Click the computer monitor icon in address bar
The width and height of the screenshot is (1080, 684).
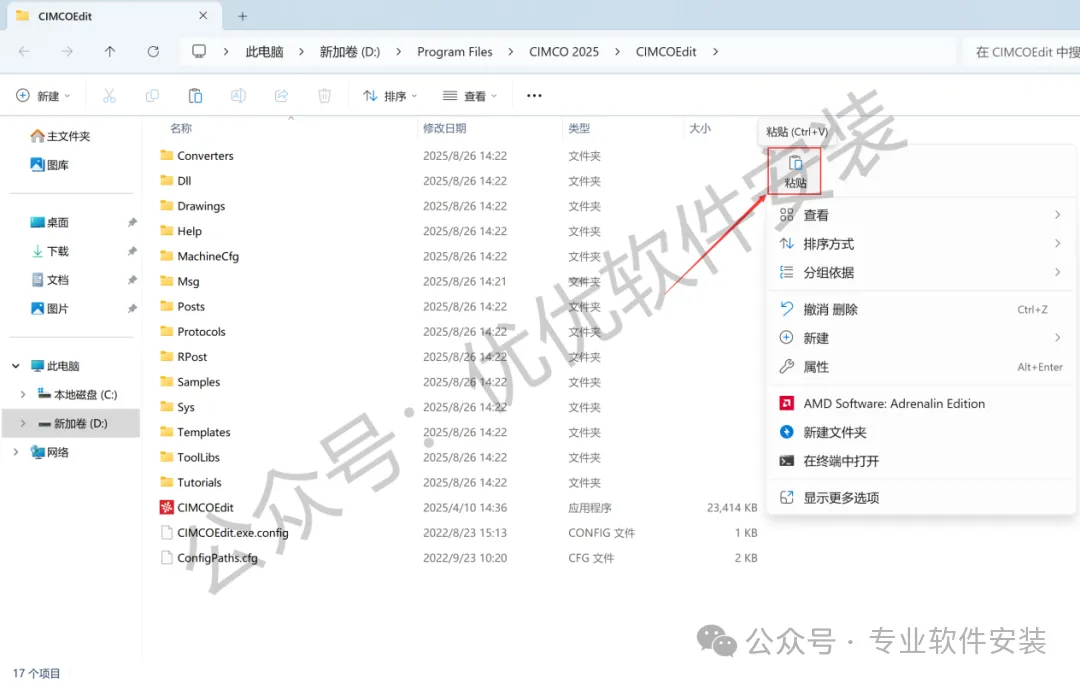point(199,52)
